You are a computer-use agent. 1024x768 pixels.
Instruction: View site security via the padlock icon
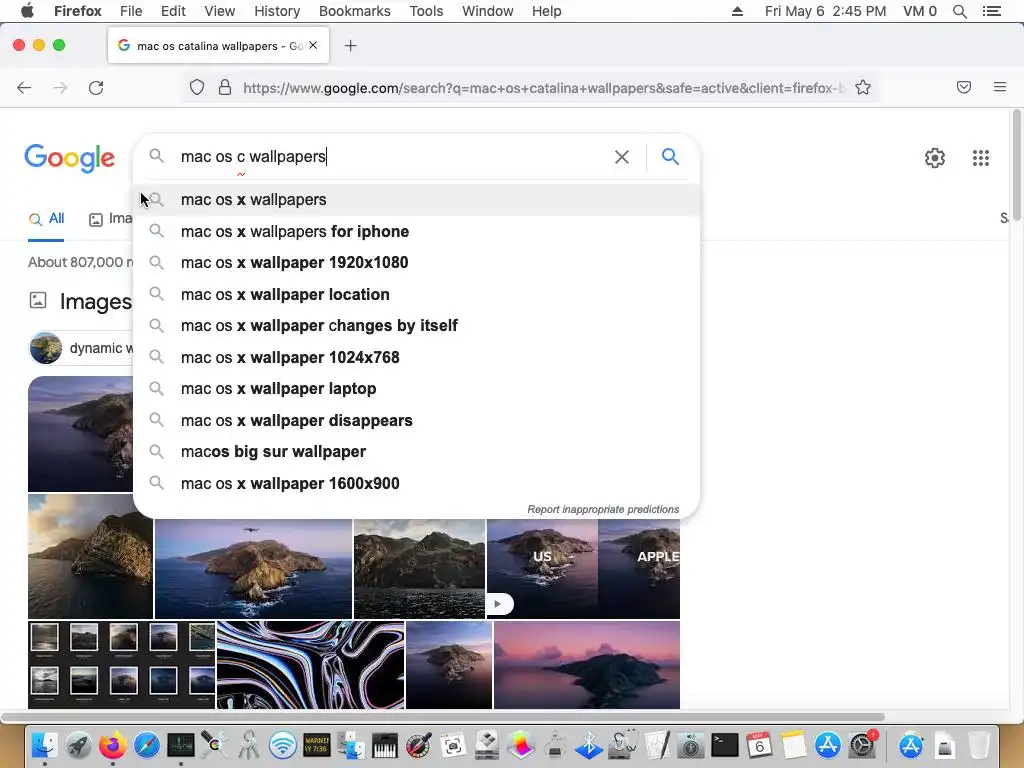(x=225, y=88)
